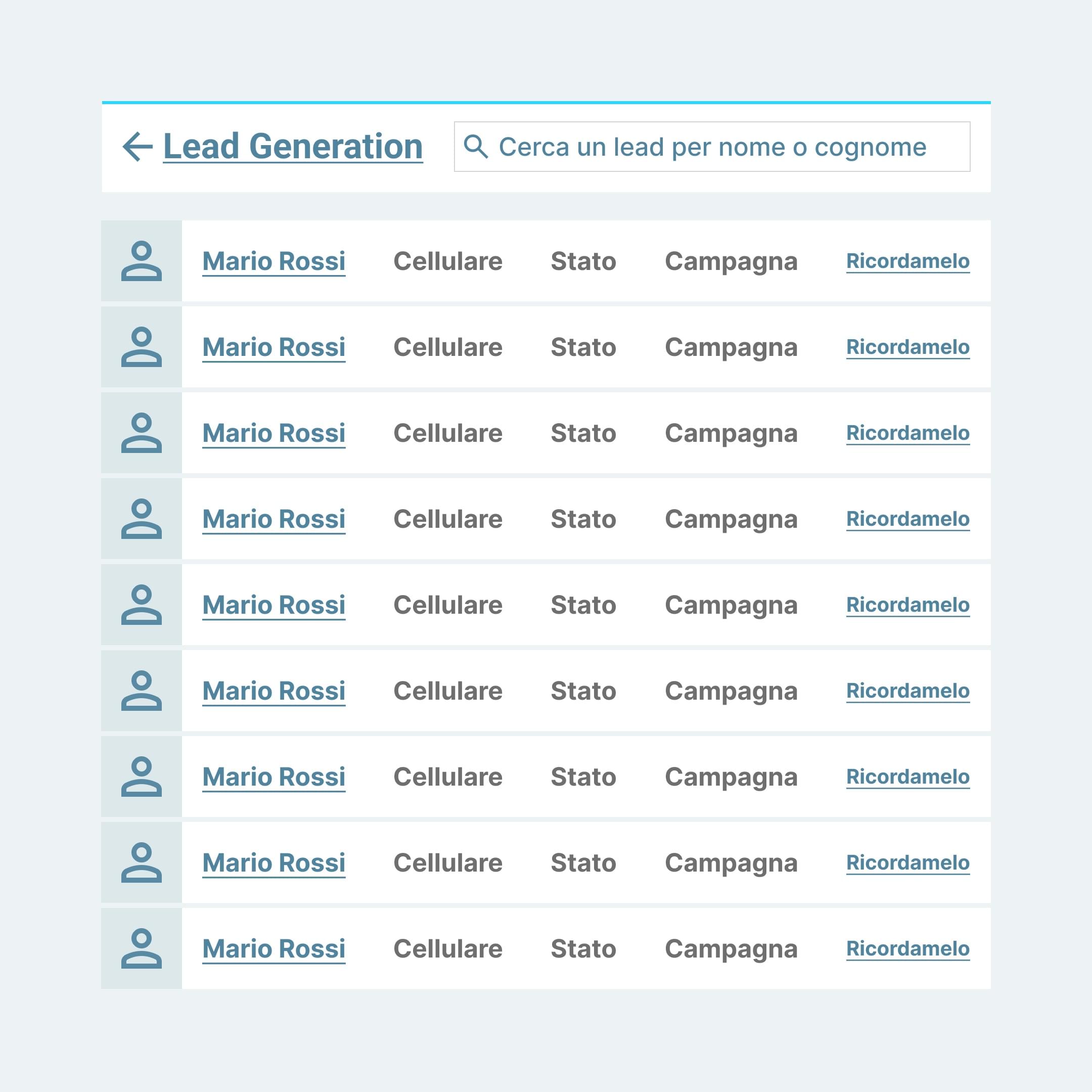This screenshot has width=1092, height=1092.
Task: Open Mario Rossi in the fourth row
Action: (x=274, y=519)
